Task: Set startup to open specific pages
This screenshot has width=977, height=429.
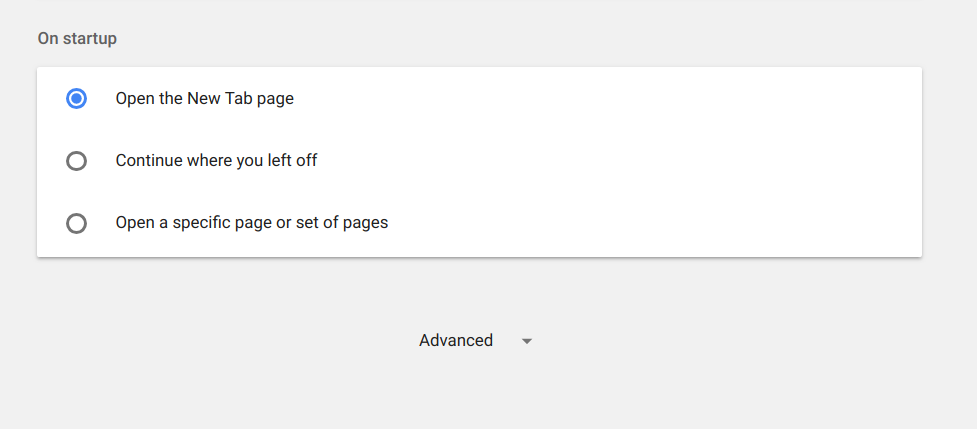Action: tap(76, 224)
